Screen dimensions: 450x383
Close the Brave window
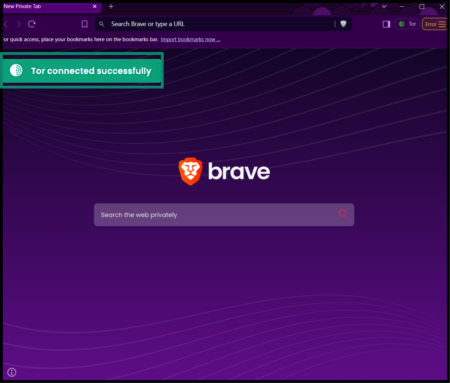coord(442,6)
